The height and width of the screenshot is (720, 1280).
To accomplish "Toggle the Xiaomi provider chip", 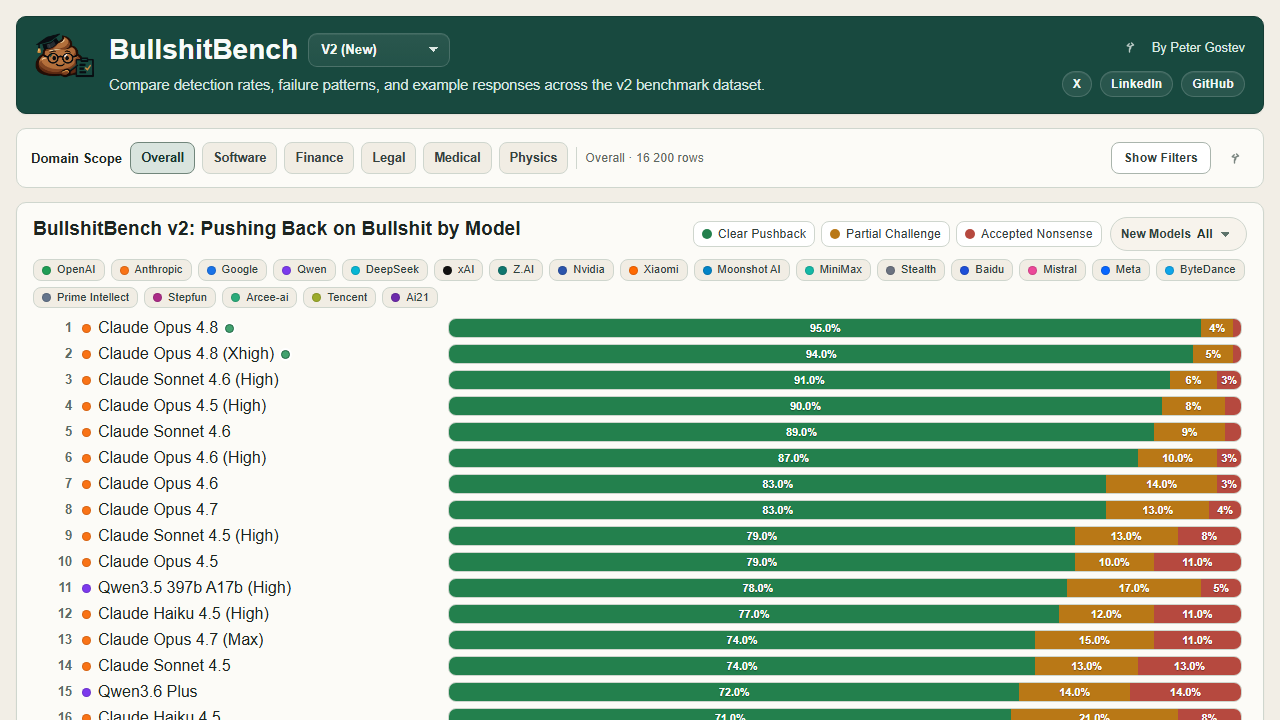I will [653, 270].
